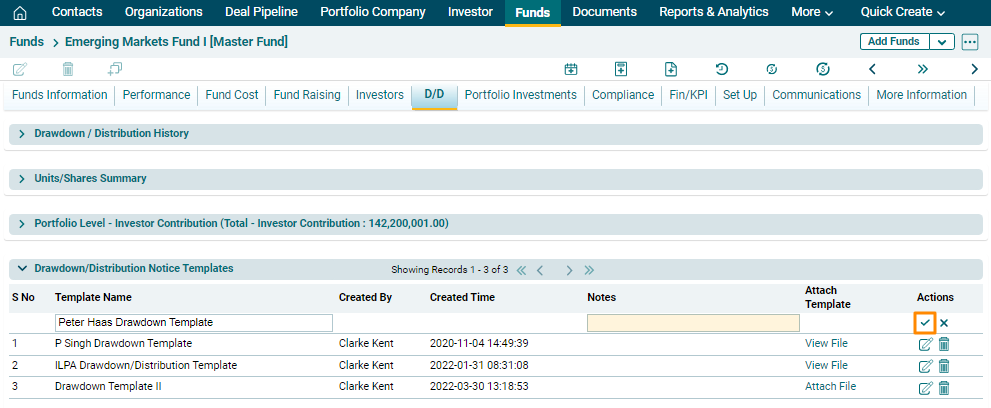Edit the P Singh Drawdown Template row

[925, 344]
